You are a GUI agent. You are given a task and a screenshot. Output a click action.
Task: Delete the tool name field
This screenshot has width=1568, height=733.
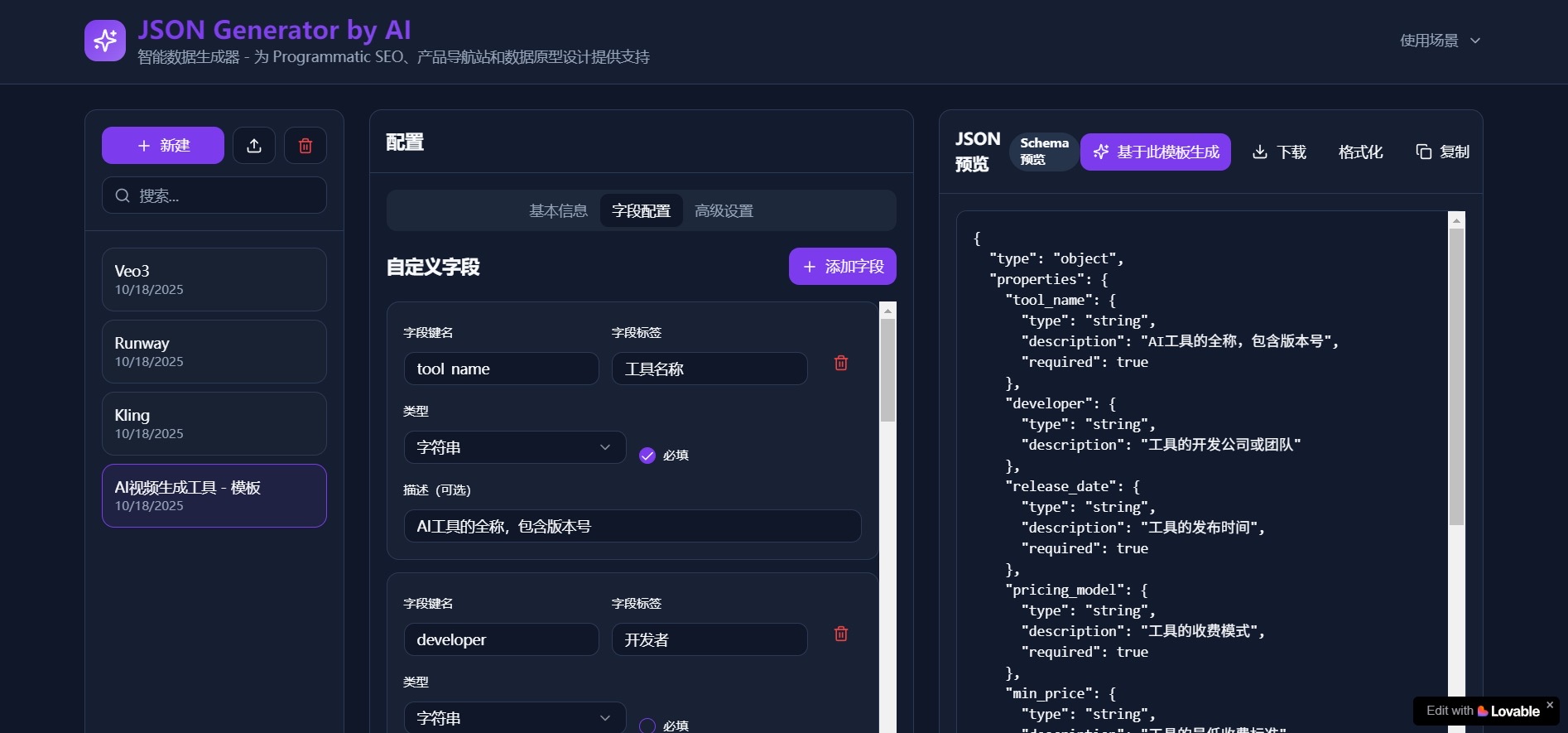[841, 363]
